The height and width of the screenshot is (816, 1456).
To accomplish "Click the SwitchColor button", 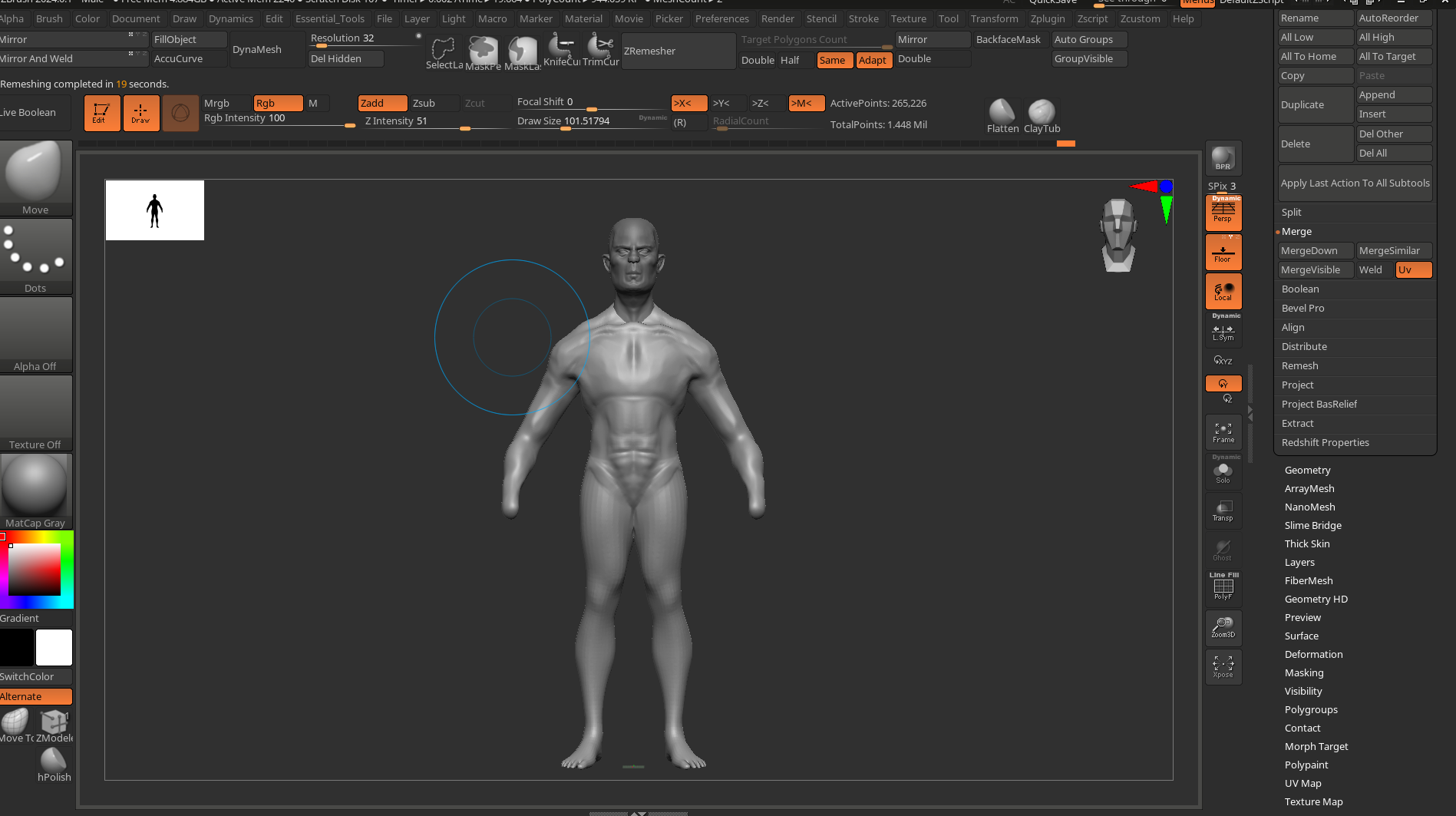I will click(x=35, y=677).
